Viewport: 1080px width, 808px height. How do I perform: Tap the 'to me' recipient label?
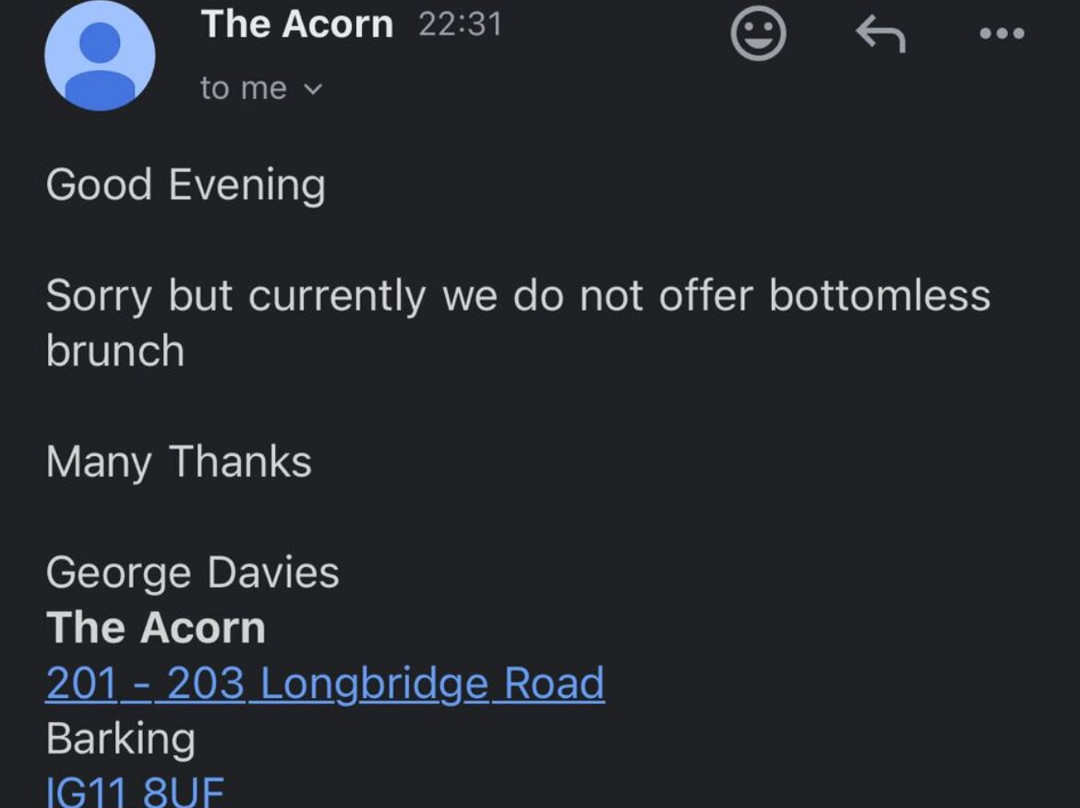[x=243, y=88]
